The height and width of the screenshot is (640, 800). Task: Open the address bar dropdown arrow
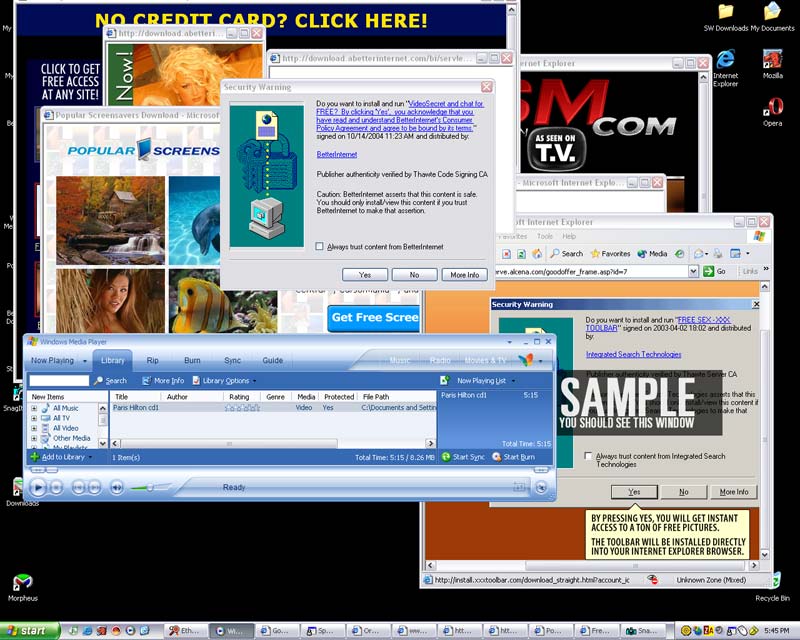pos(693,271)
